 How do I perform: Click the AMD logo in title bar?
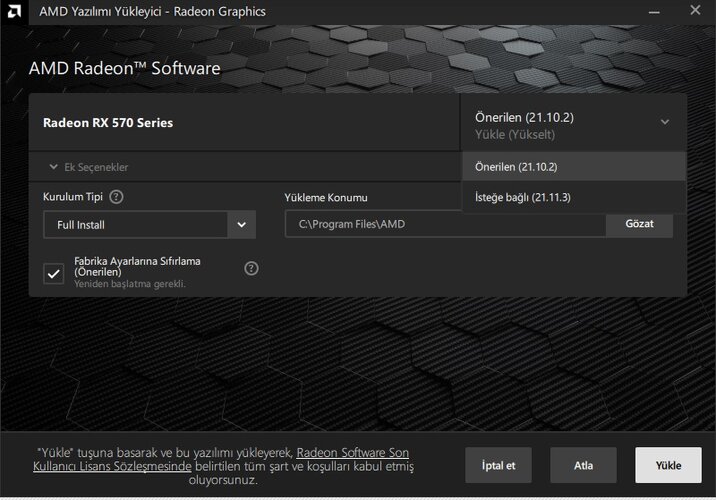14,11
